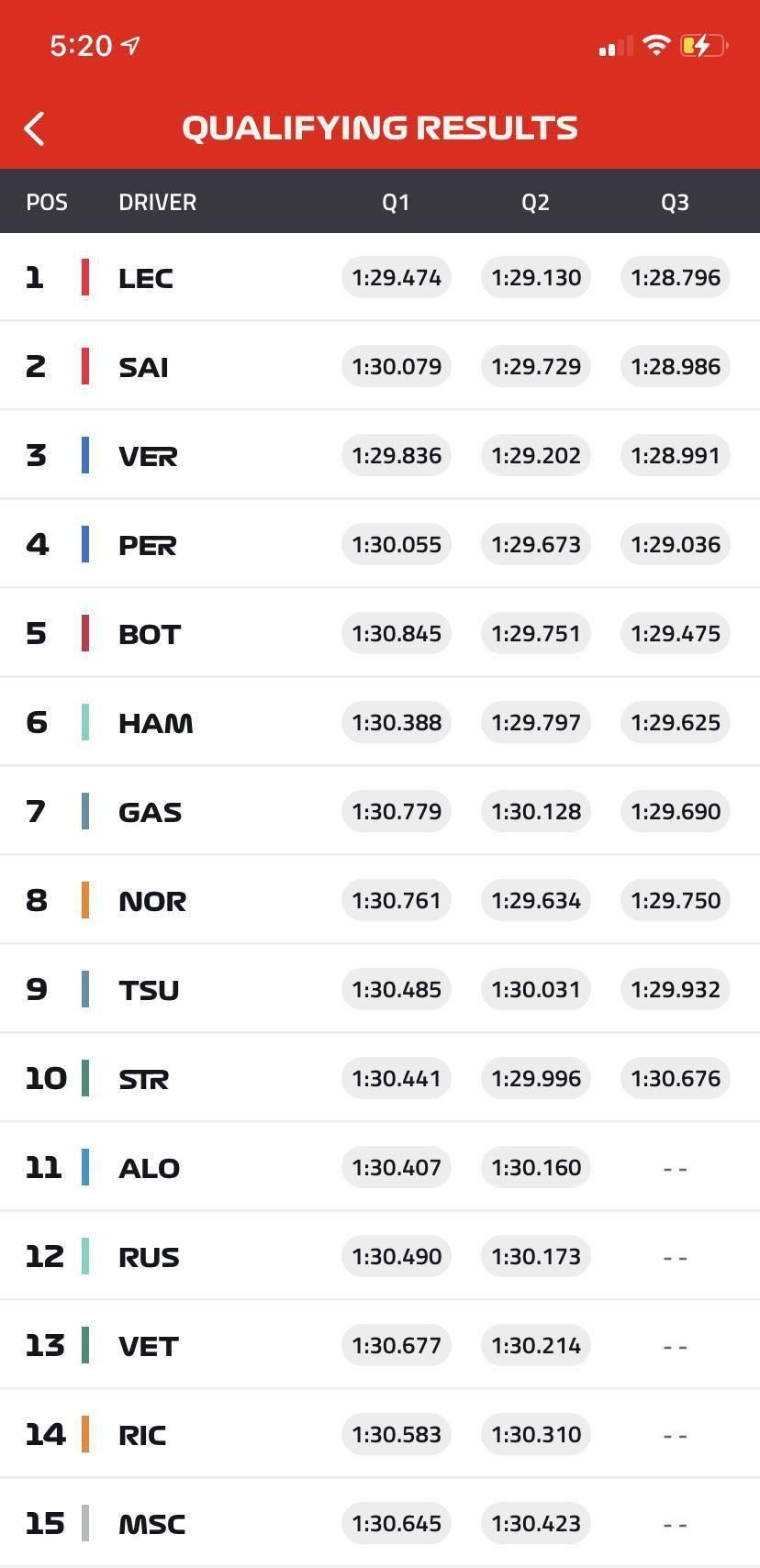Tap the orange team color bar beside NOR

pyautogui.click(x=85, y=900)
